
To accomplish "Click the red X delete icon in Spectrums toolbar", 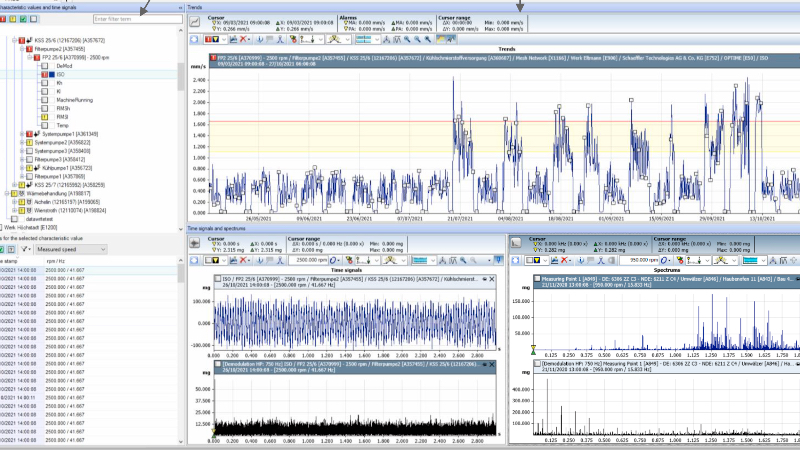I will click(566, 260).
